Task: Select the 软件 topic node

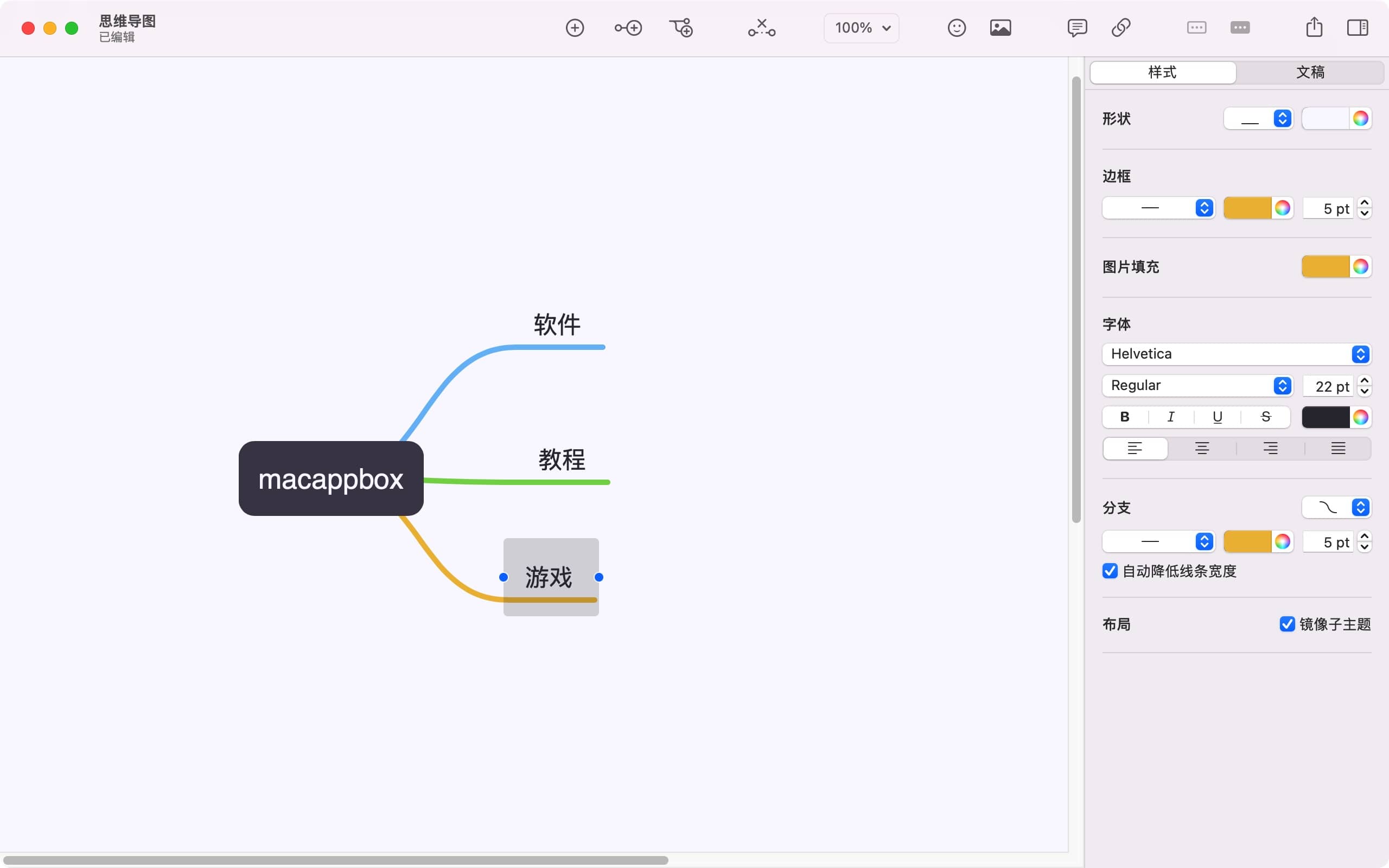Action: (557, 325)
